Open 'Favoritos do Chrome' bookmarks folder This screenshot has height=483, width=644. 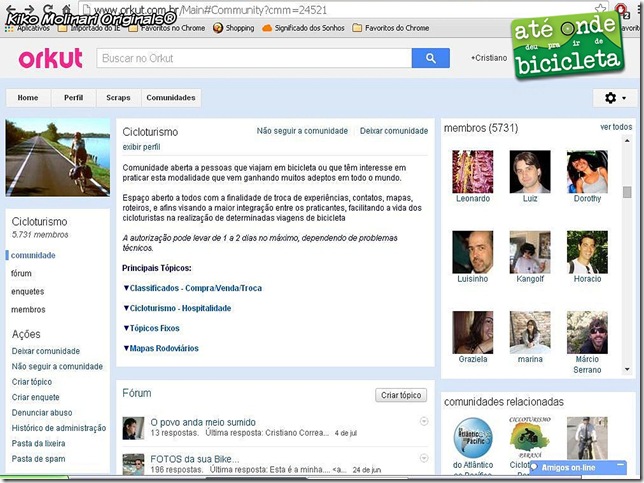pyautogui.click(x=391, y=28)
